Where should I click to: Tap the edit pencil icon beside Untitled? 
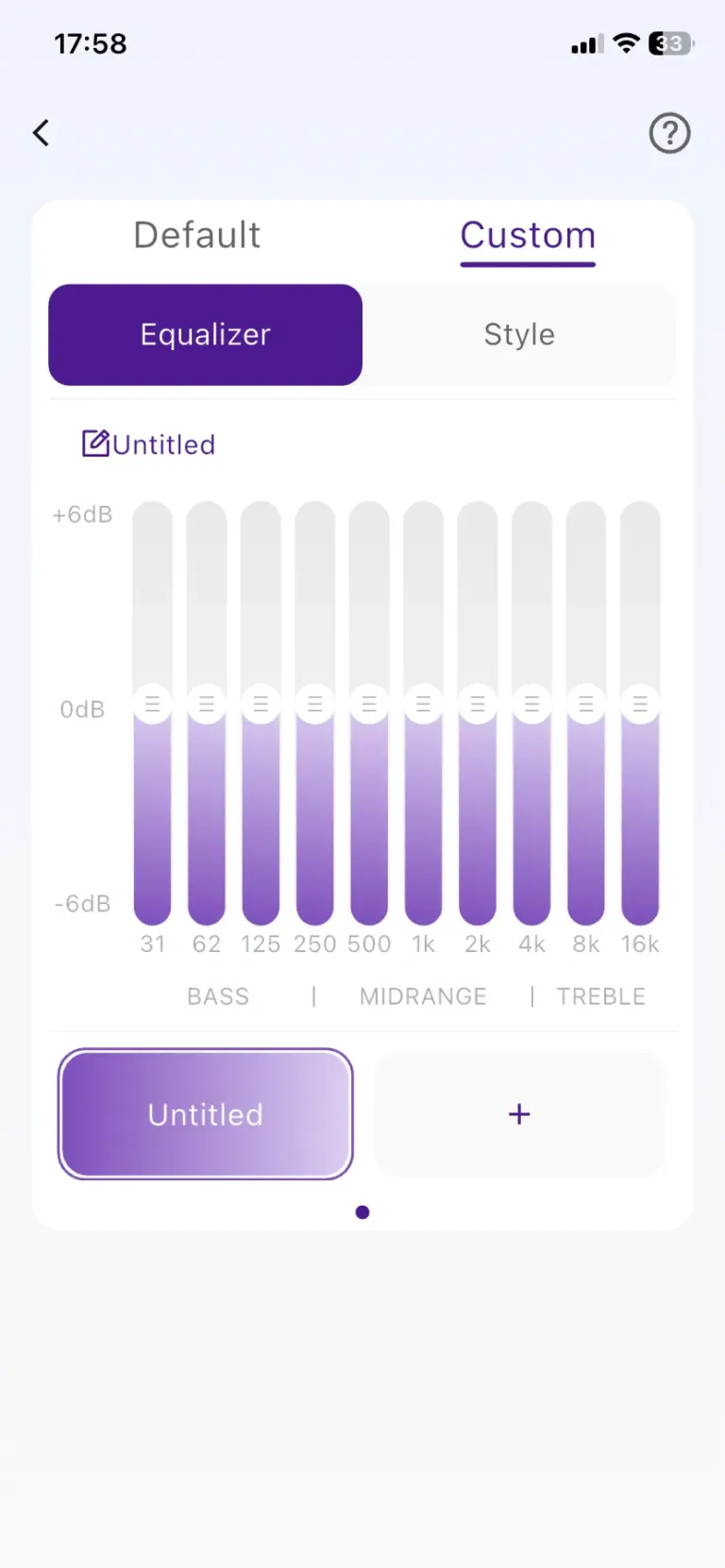click(95, 443)
